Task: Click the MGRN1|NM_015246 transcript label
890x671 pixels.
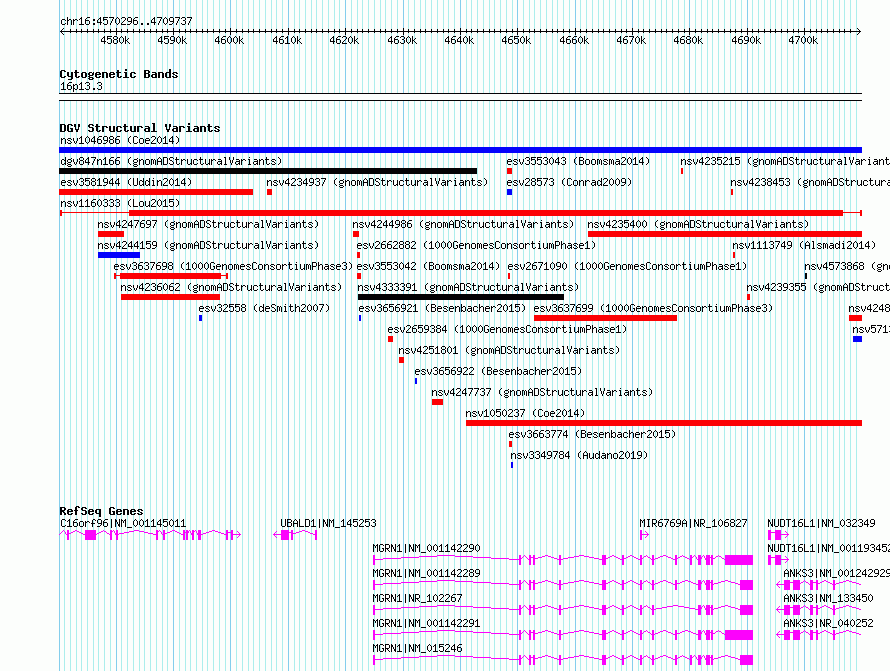Action: point(417,648)
